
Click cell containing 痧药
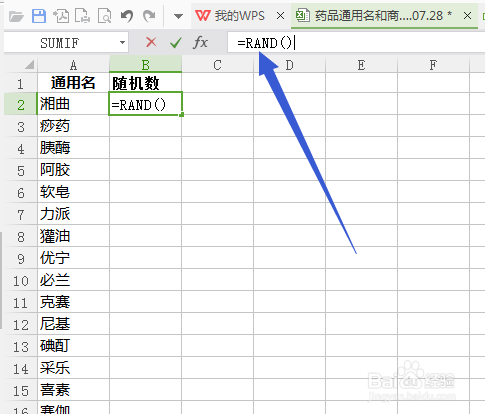(73, 126)
